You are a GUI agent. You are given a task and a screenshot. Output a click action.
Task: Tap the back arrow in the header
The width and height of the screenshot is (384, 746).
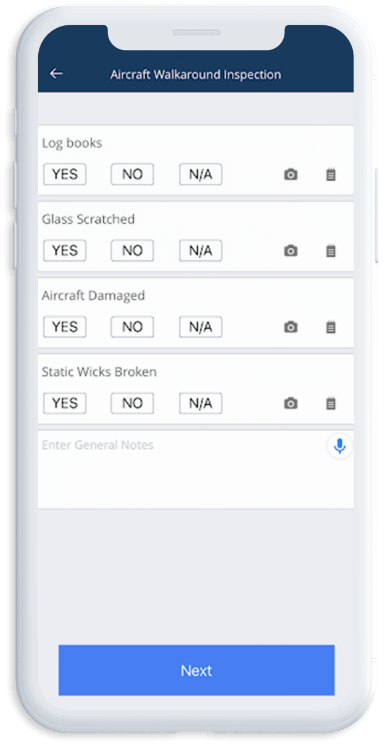point(56,73)
